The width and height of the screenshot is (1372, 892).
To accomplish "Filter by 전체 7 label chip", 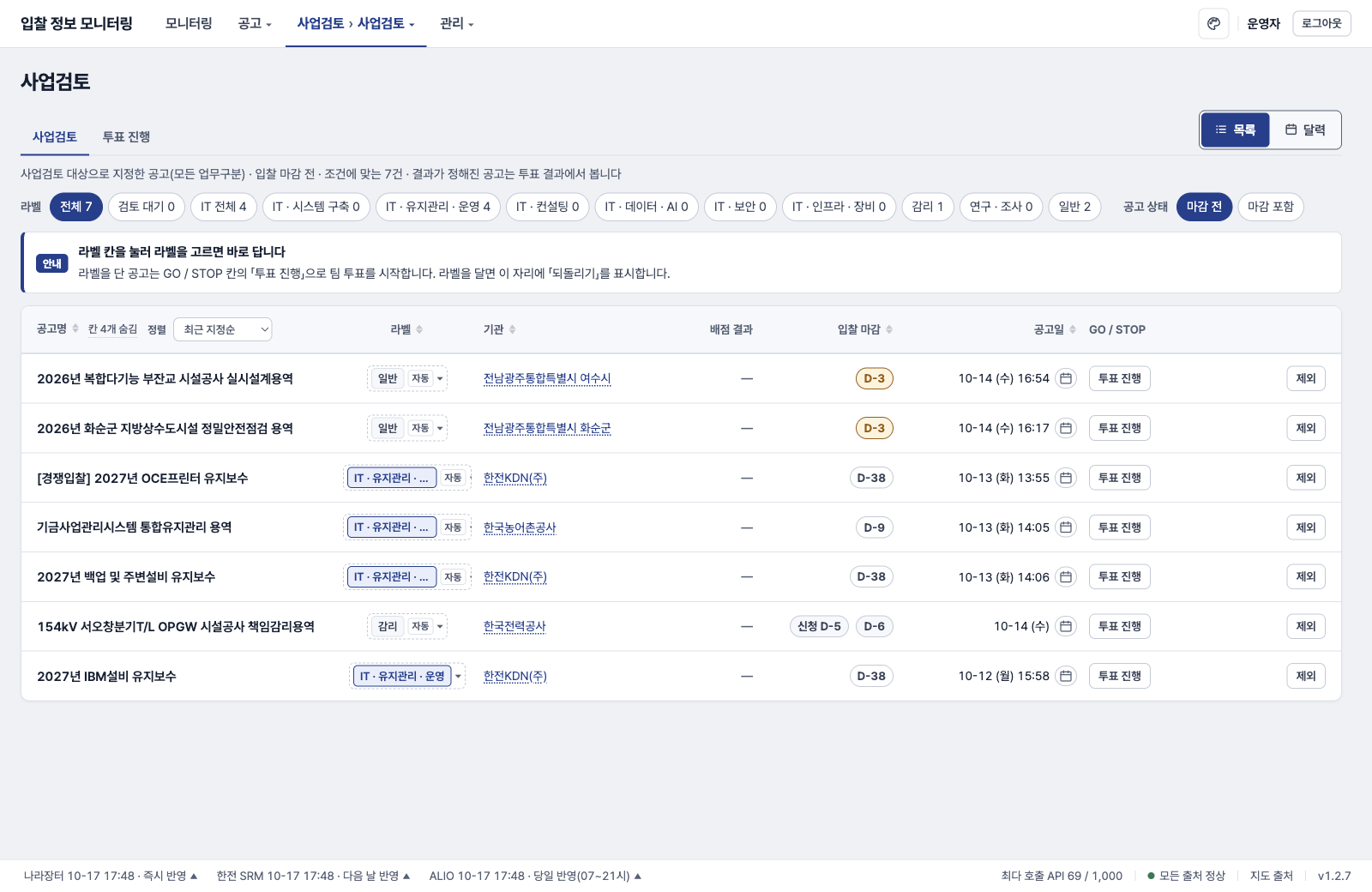I will point(76,207).
